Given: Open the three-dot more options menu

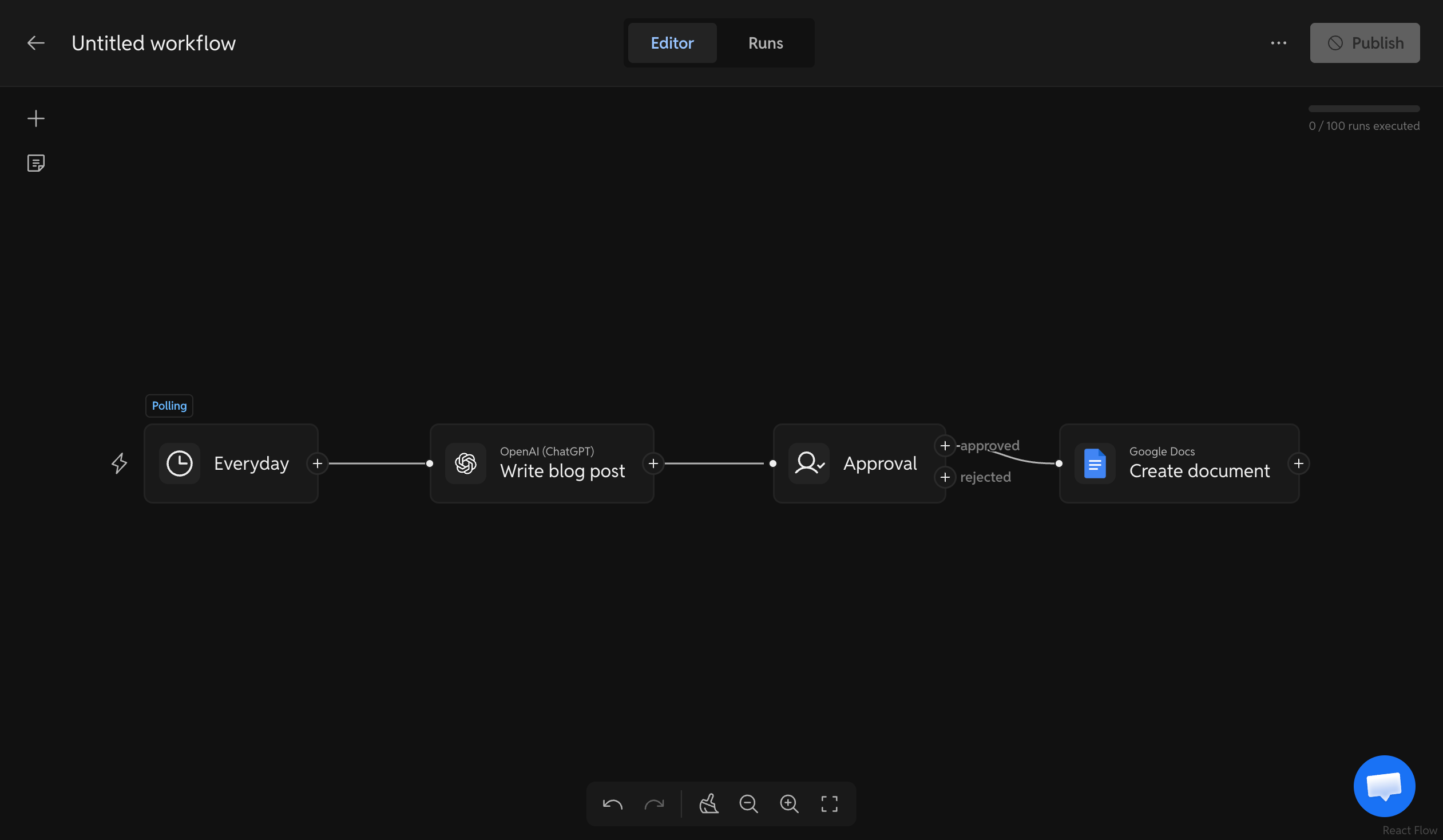Looking at the screenshot, I should tap(1278, 43).
